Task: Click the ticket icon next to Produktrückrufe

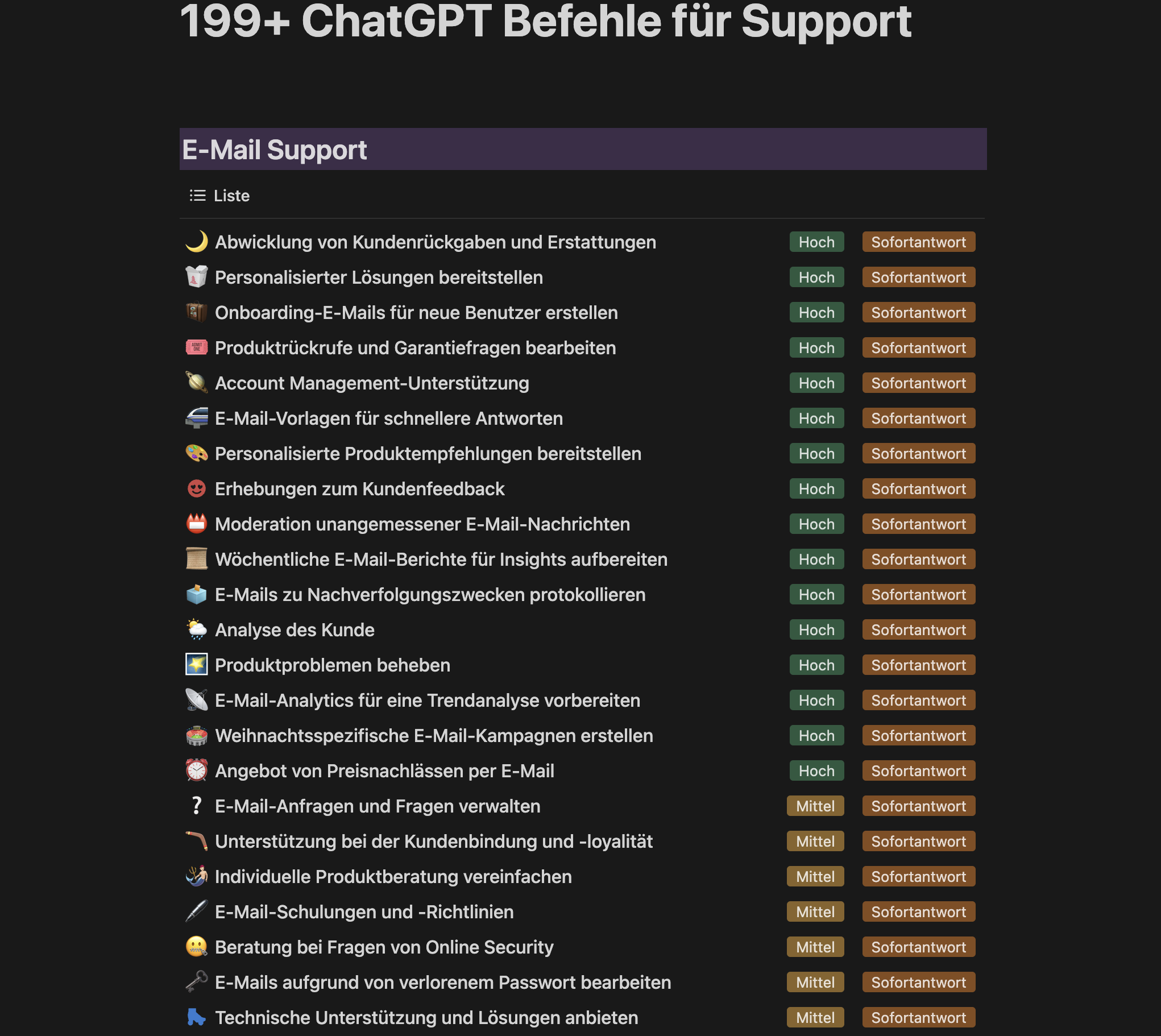Action: coord(196,348)
